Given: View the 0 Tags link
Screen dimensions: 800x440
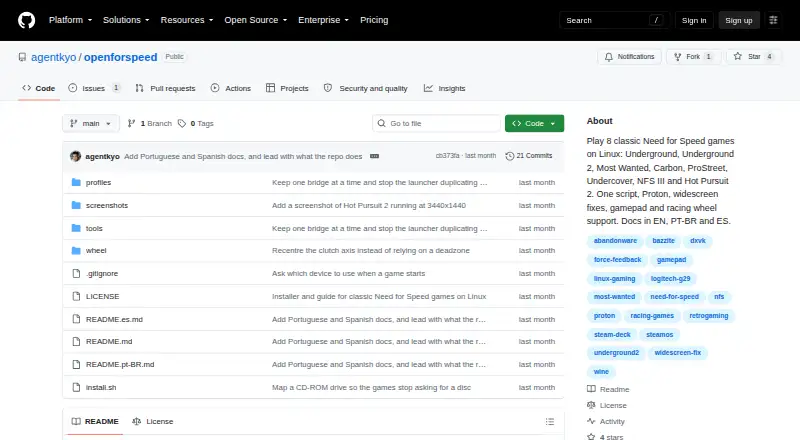Looking at the screenshot, I should point(196,124).
